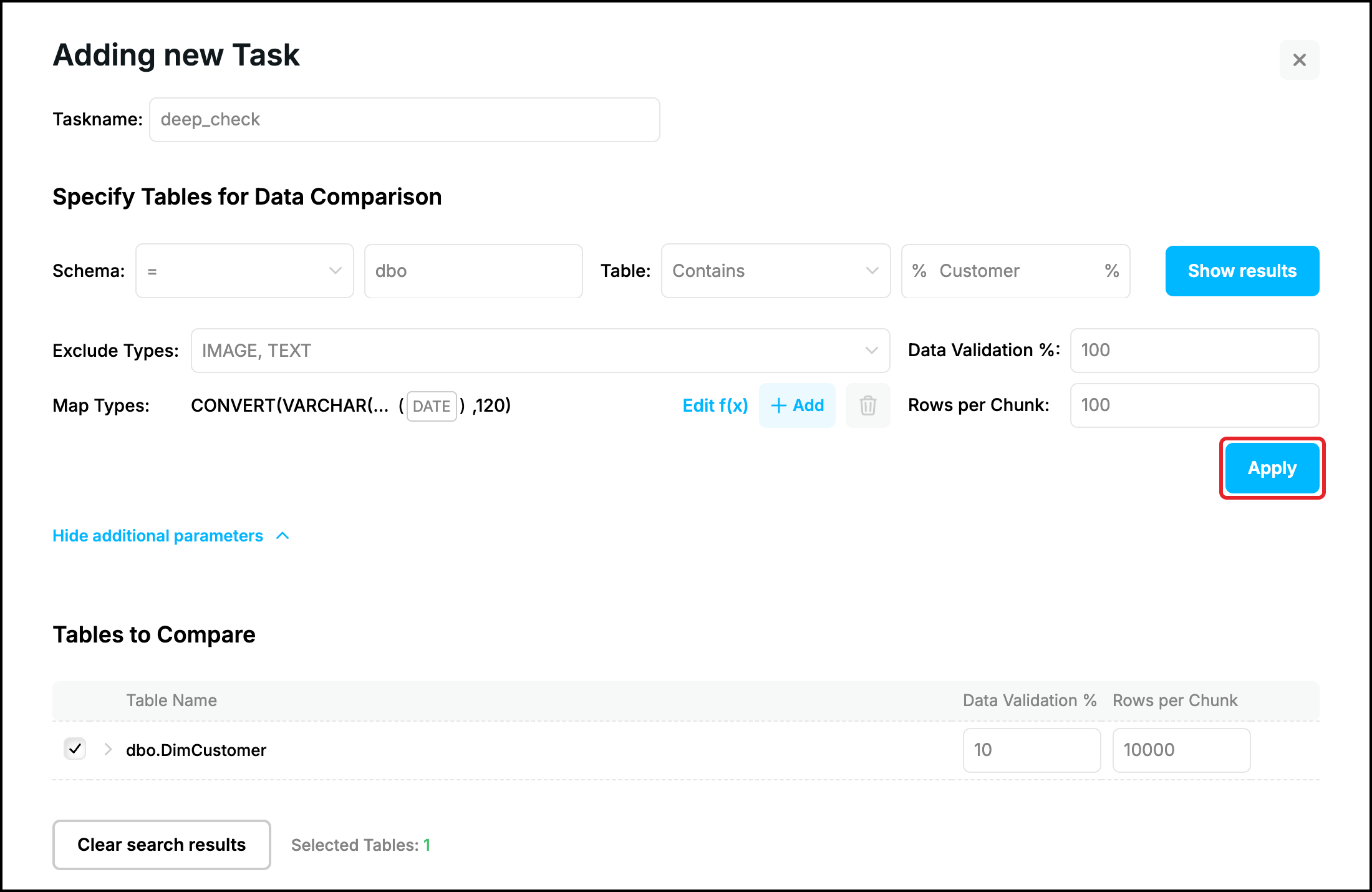Click the Data Validation % column header
1372x892 pixels.
pos(1030,700)
